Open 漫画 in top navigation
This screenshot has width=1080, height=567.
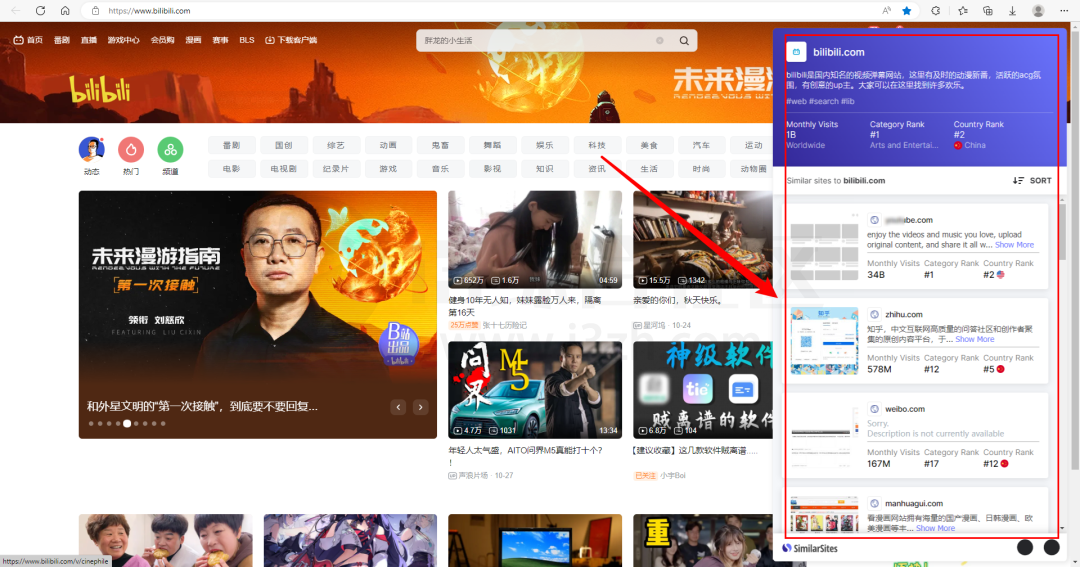click(x=193, y=40)
